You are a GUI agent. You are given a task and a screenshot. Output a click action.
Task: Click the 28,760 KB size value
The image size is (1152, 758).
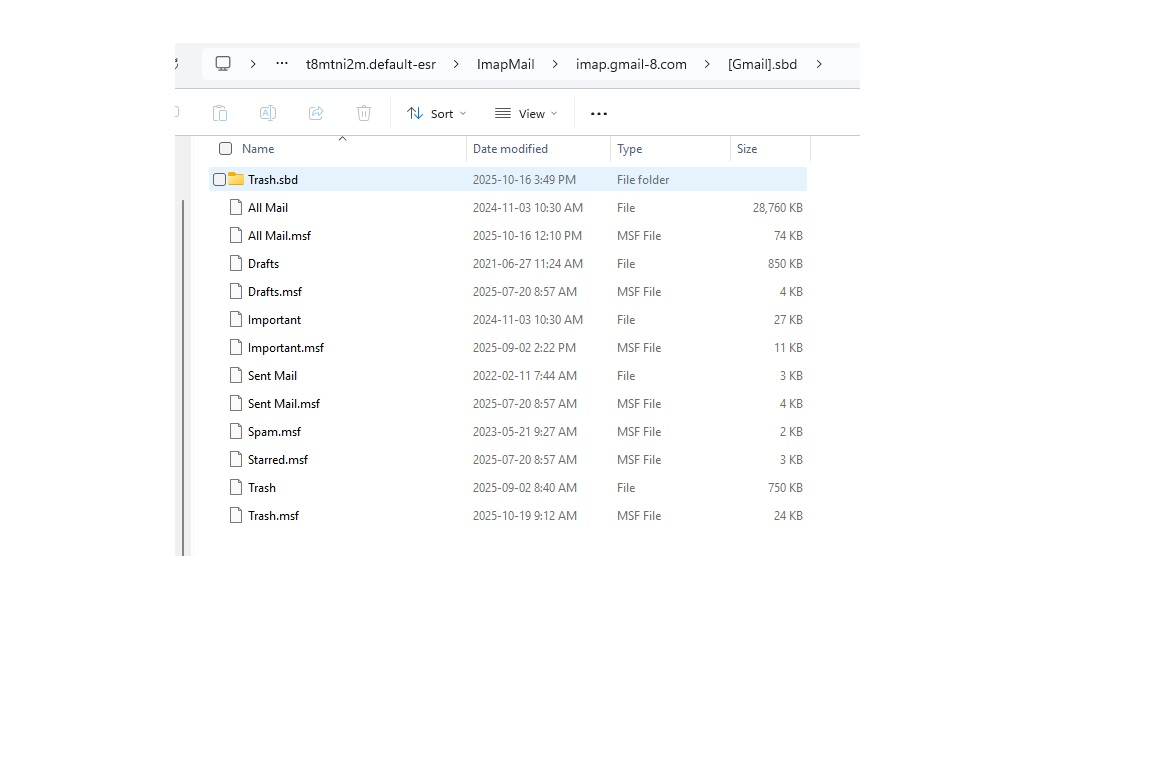coord(777,207)
